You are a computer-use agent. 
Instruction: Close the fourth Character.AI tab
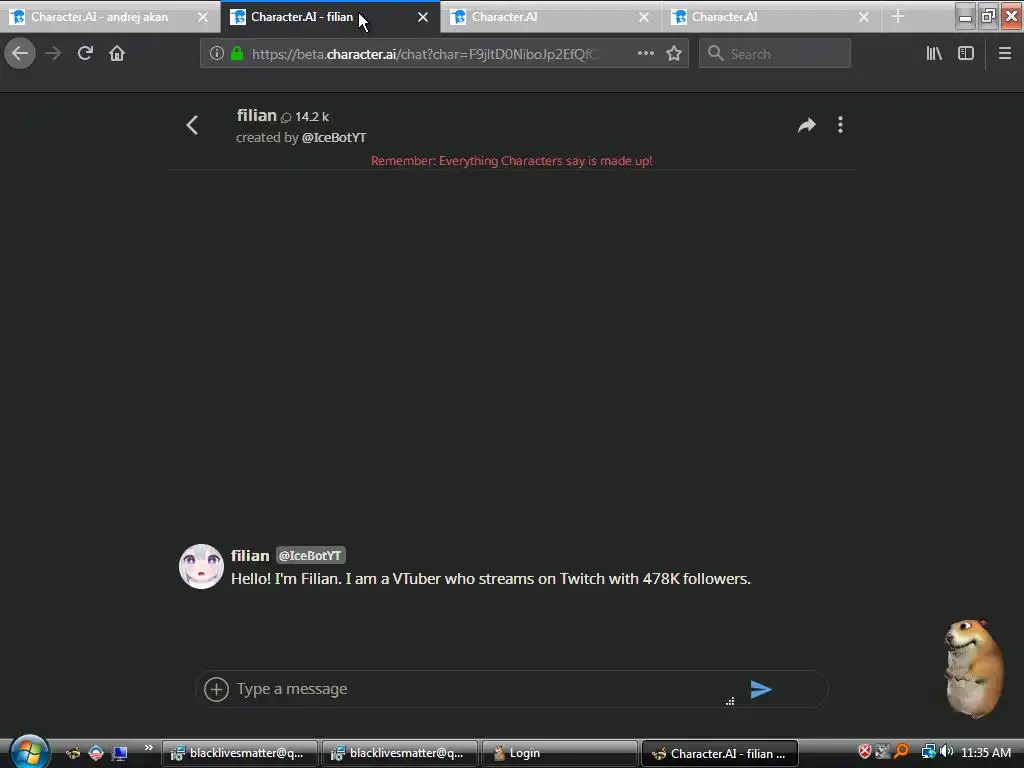[x=863, y=17]
